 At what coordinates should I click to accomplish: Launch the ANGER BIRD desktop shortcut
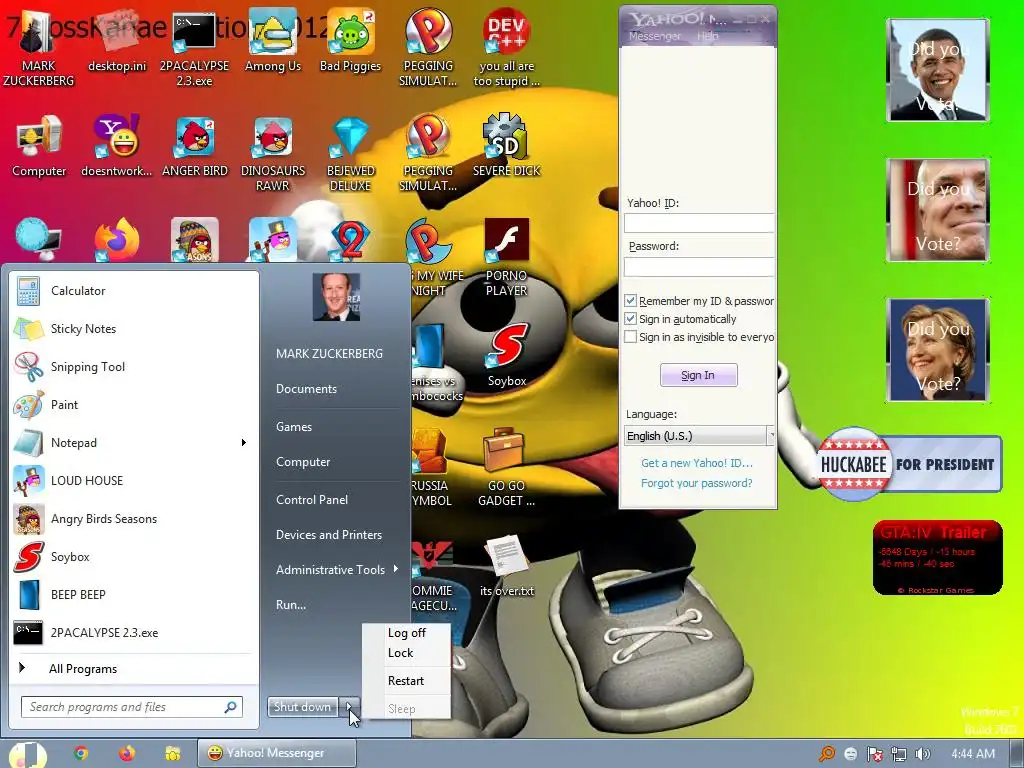195,146
